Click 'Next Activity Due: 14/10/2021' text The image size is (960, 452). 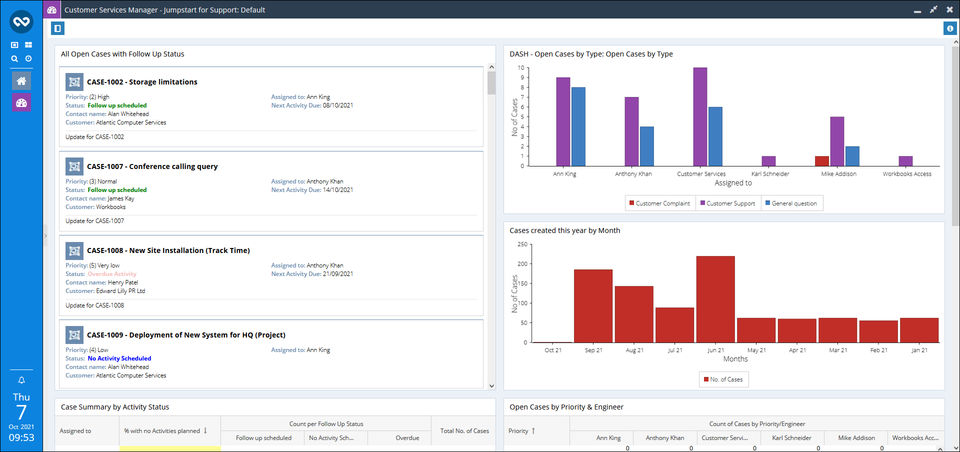[312, 190]
